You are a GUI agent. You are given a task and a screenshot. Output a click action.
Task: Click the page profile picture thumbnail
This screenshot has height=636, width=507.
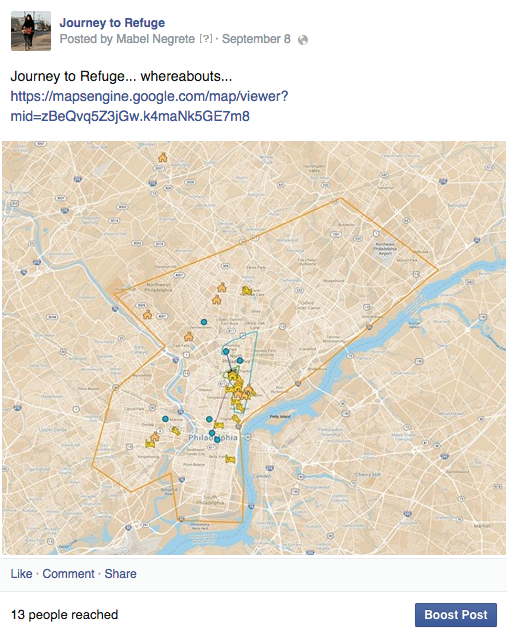point(31,31)
